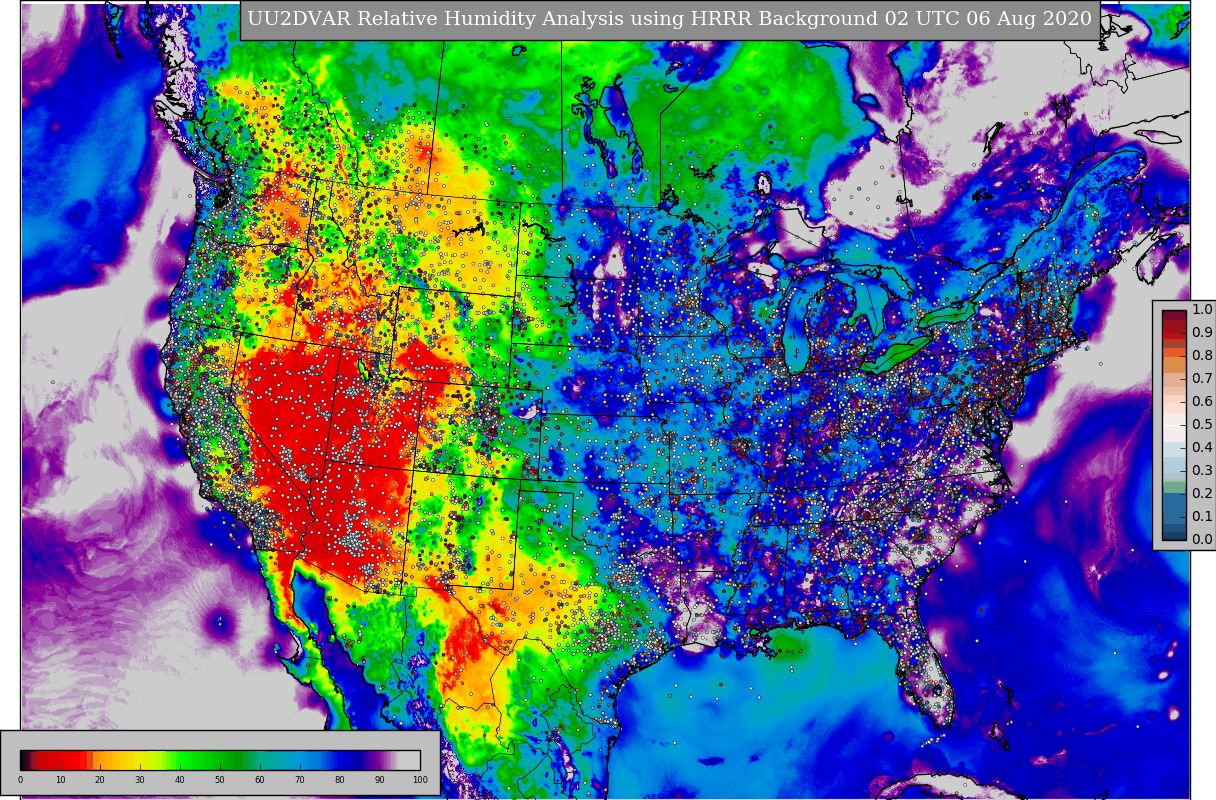Click the UU2DVAR Relative Humidity Analysis title
The height and width of the screenshot is (800, 1216).
tap(669, 19)
